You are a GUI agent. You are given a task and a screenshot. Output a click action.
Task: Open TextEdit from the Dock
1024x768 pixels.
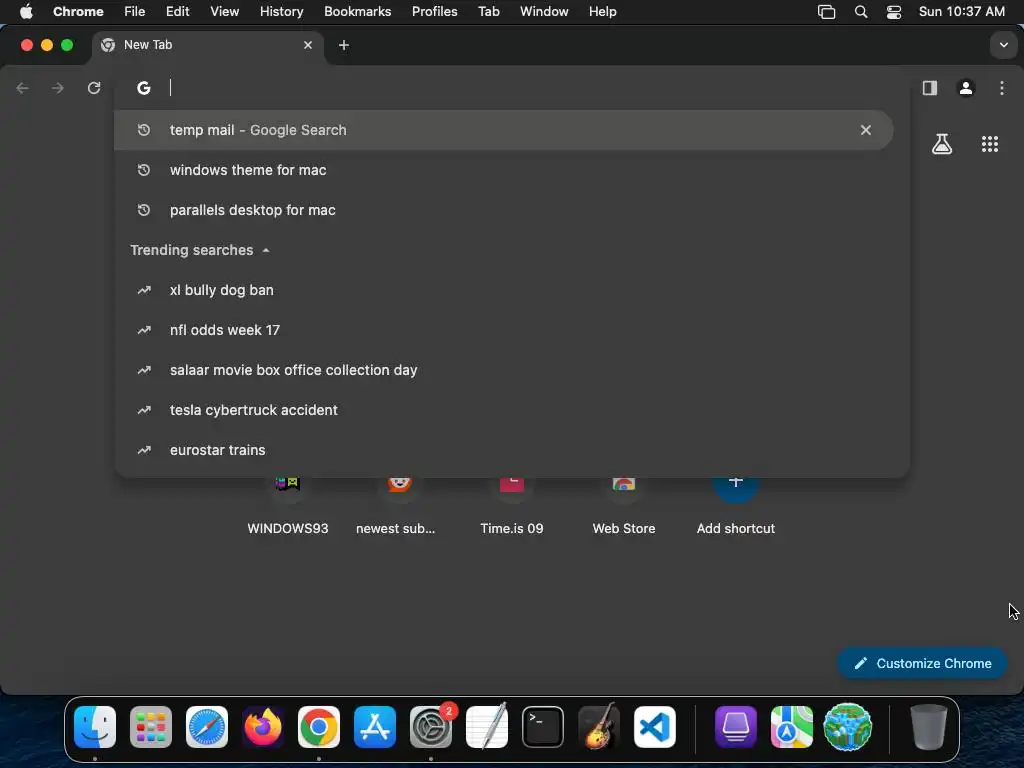point(487,727)
